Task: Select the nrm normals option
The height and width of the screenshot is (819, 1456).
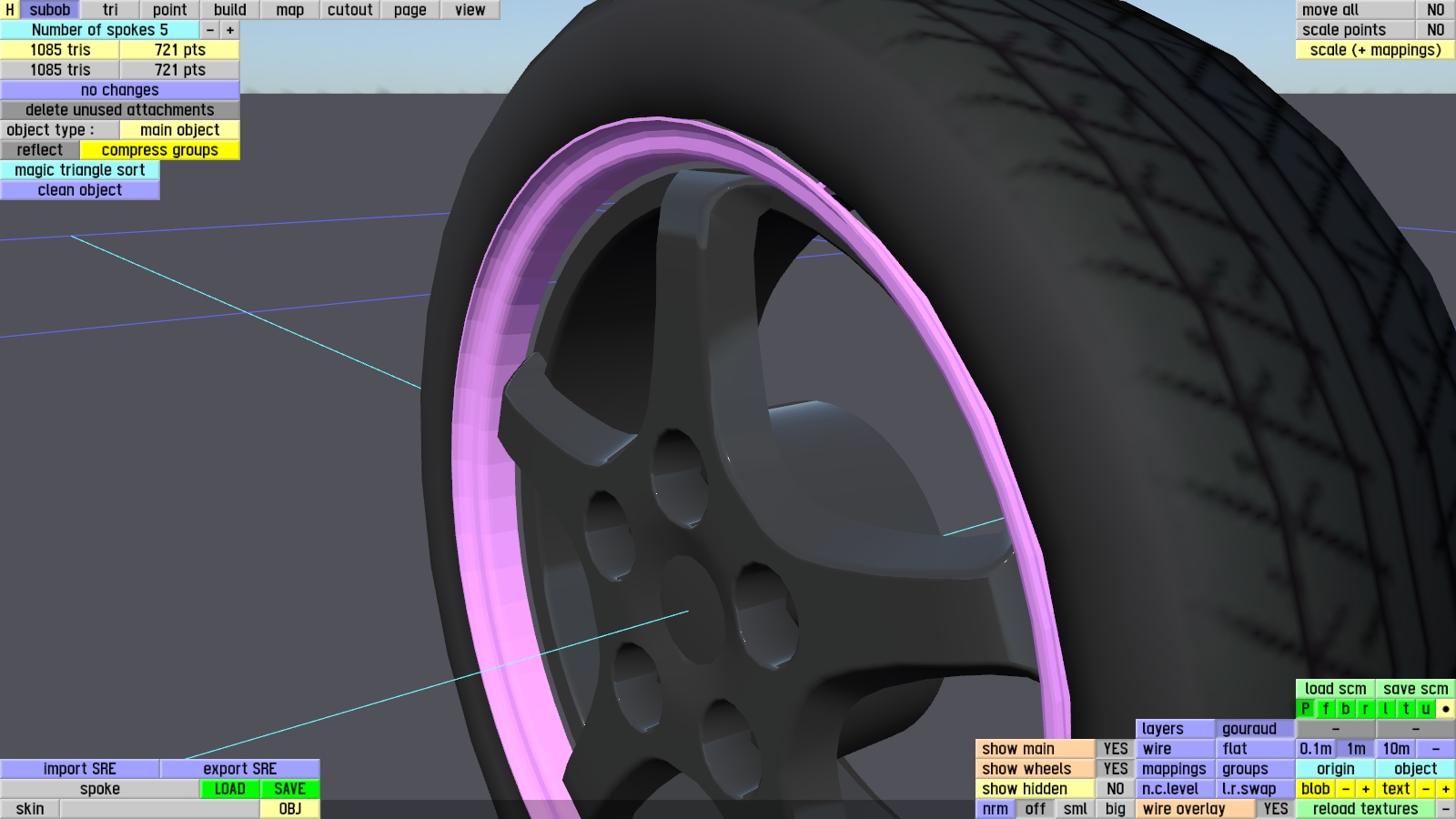Action: click(996, 809)
